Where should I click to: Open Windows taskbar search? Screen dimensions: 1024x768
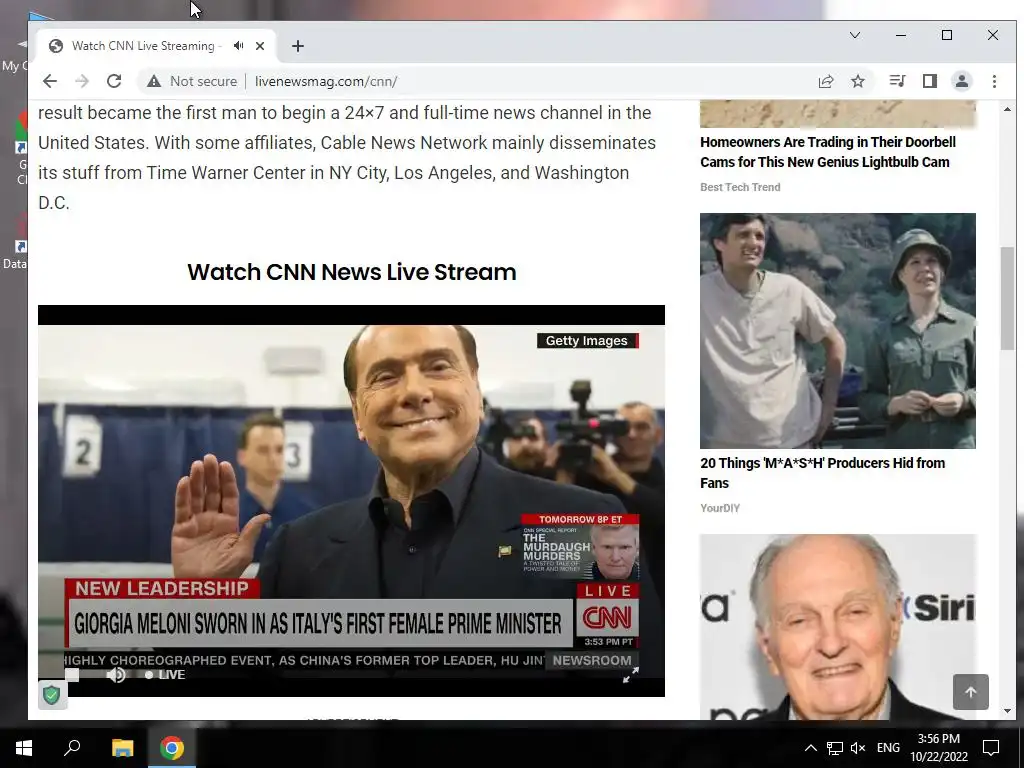(72, 747)
